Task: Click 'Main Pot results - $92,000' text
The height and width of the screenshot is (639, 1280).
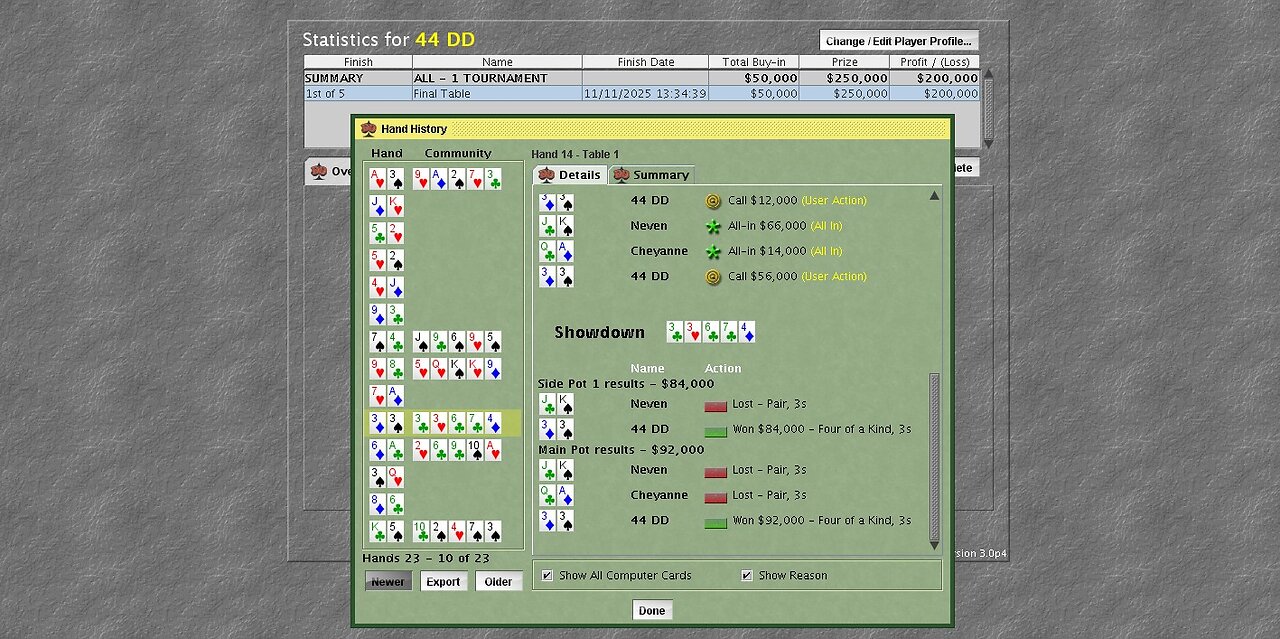Action: (621, 450)
